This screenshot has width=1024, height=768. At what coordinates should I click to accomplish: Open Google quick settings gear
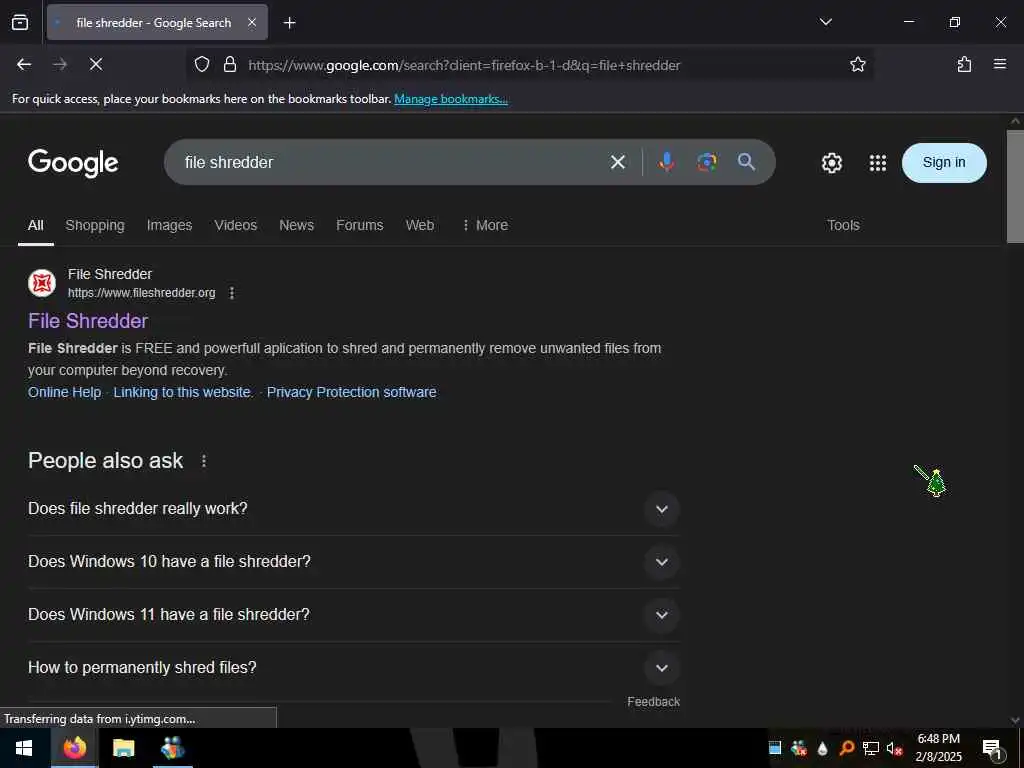click(x=831, y=163)
